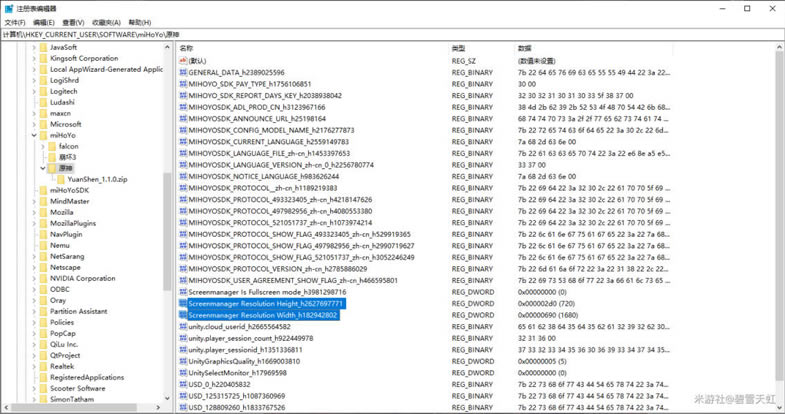Open the 收藏夹(A) menu

point(106,22)
